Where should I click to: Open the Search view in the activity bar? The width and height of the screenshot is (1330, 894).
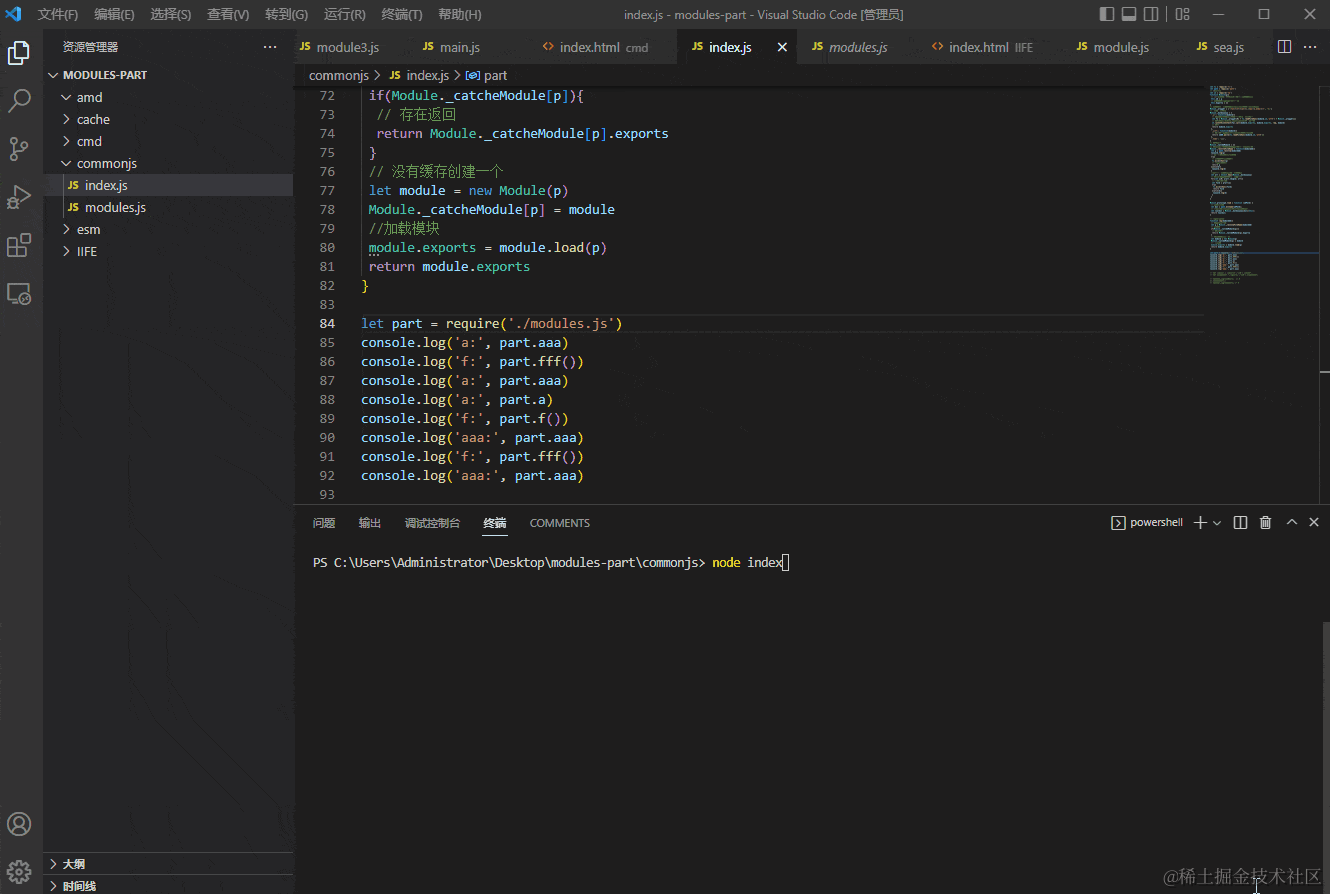tap(19, 100)
